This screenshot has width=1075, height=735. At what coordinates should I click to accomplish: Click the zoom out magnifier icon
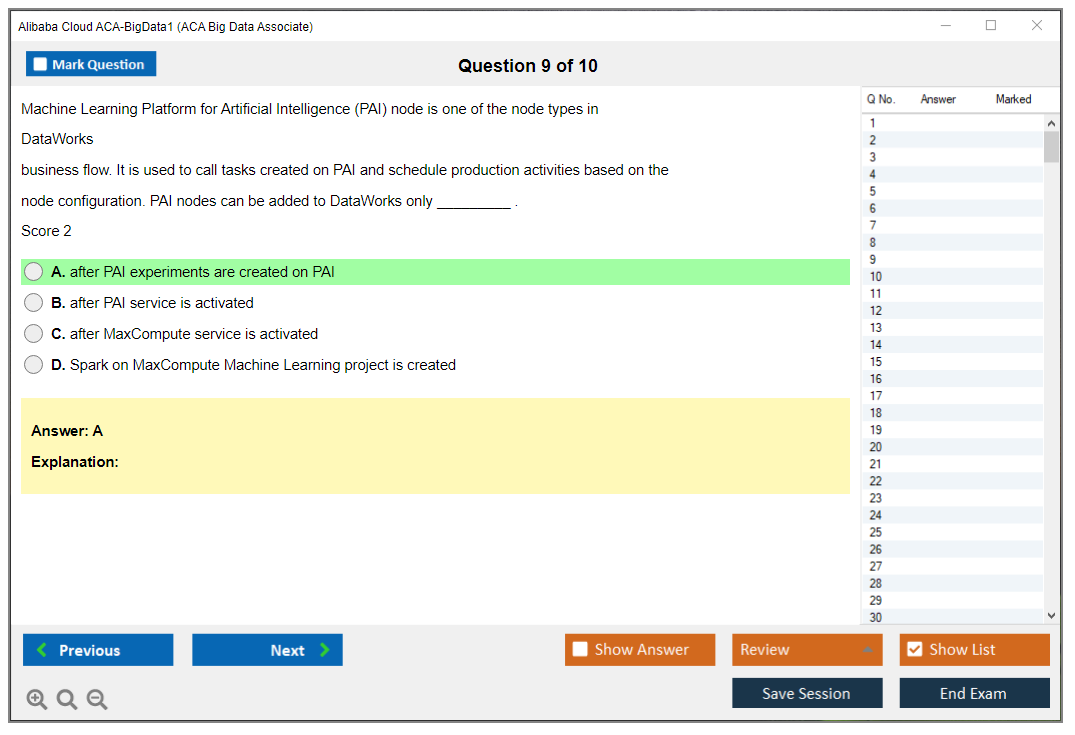click(x=97, y=700)
